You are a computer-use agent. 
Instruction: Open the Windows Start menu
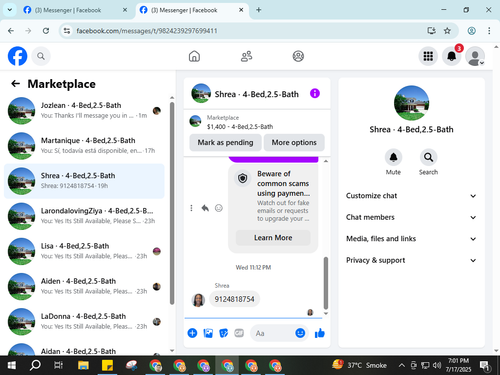pos(11,366)
